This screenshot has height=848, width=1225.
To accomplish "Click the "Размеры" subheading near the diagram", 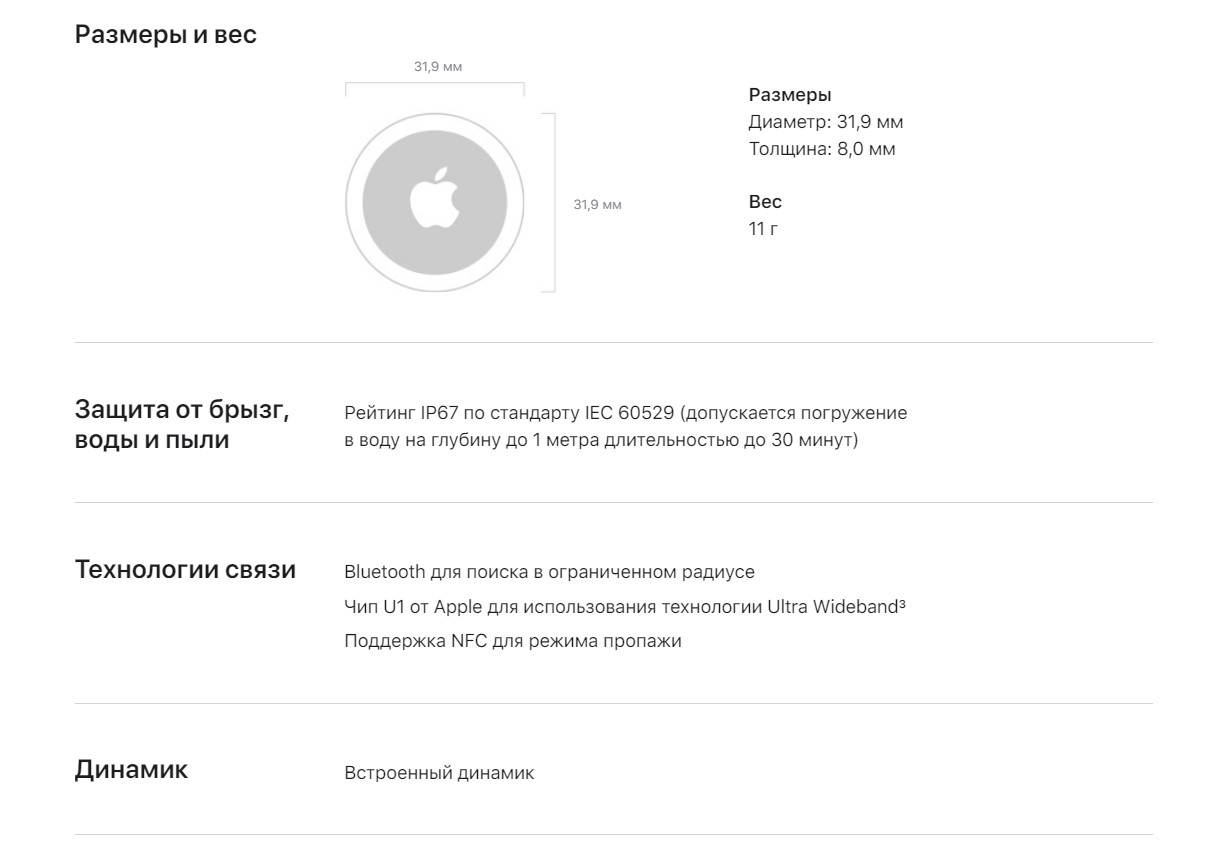I will coord(790,95).
